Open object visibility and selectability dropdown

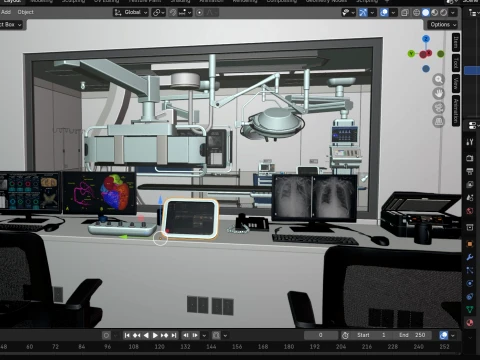(348, 13)
